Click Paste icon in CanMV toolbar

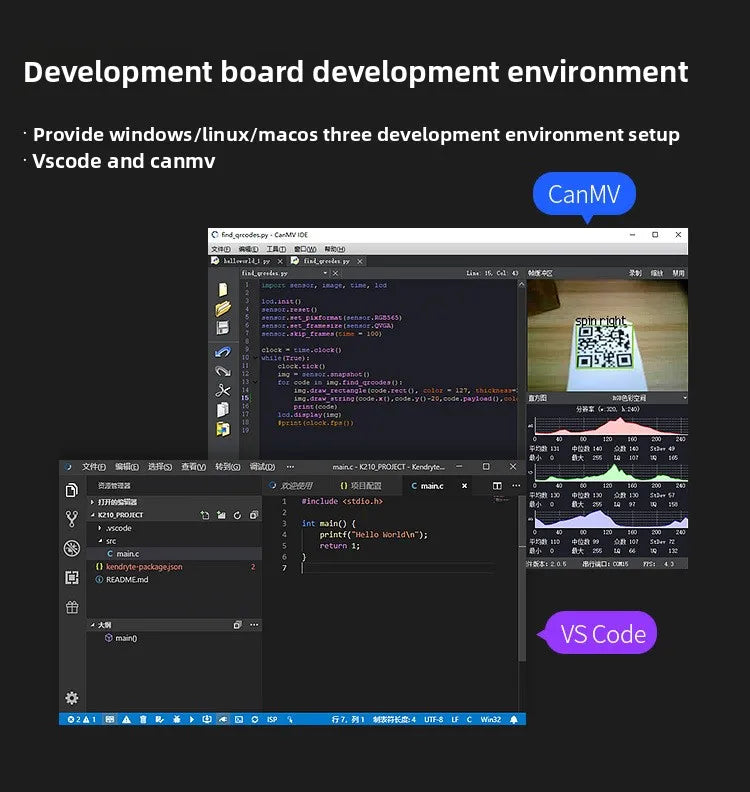(x=223, y=429)
